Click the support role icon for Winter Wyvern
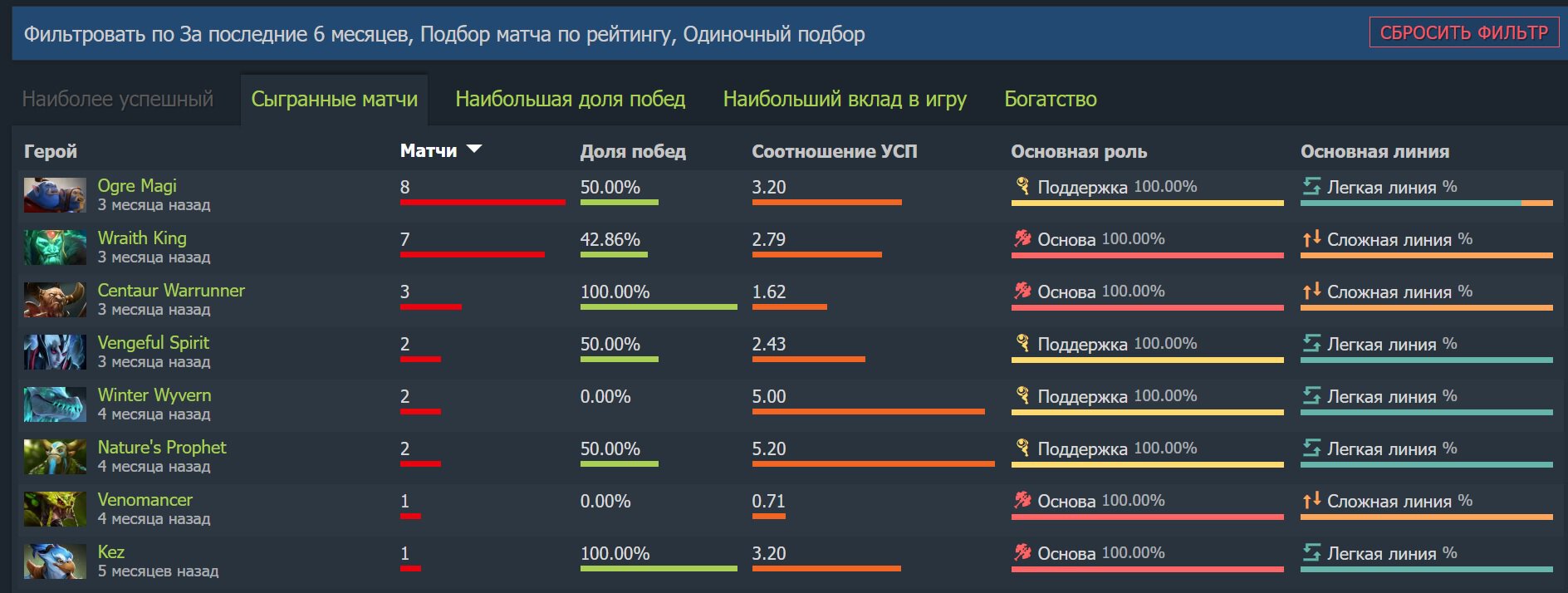The image size is (1568, 593). 1022,395
